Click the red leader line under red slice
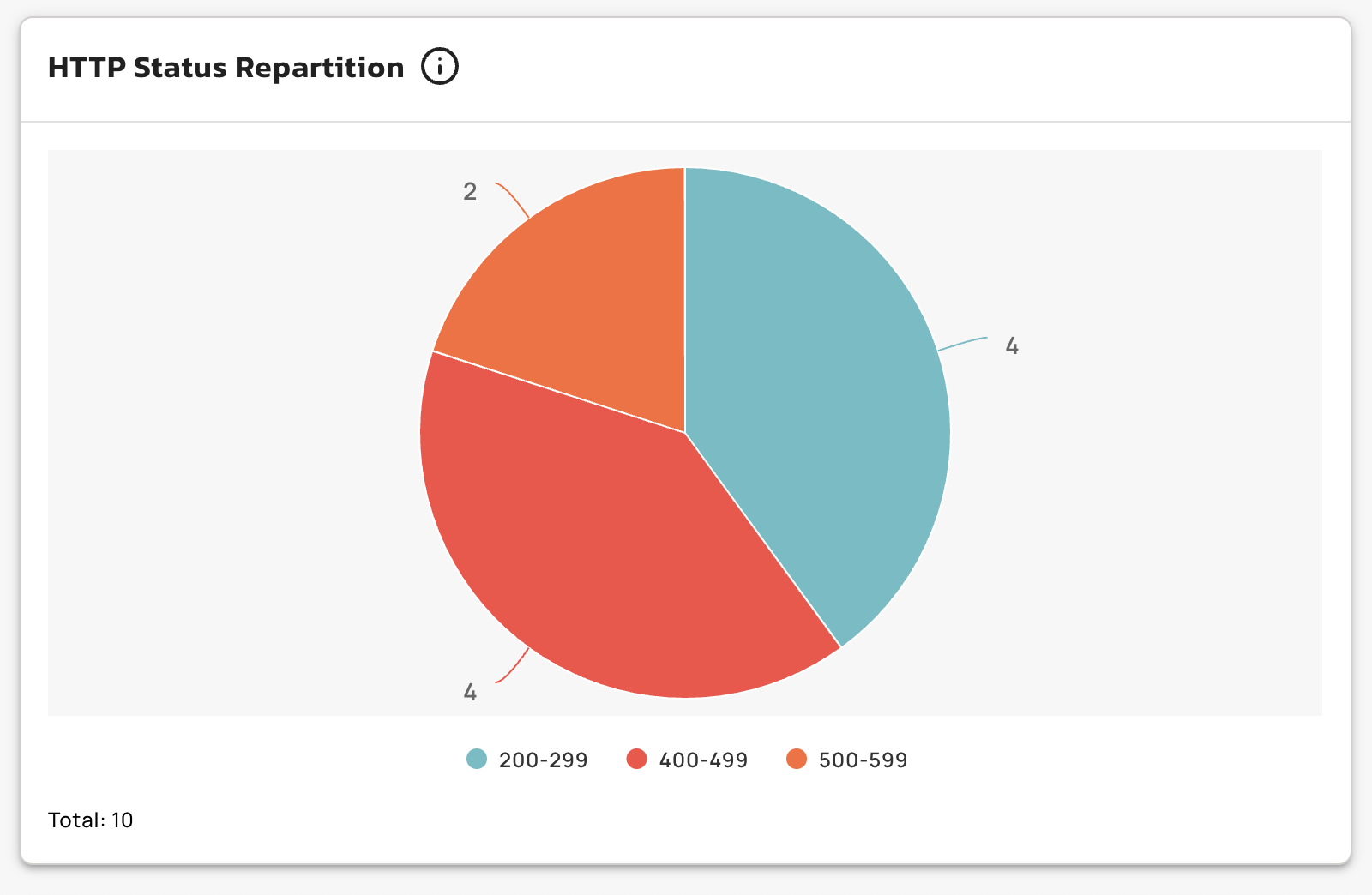 point(513,669)
